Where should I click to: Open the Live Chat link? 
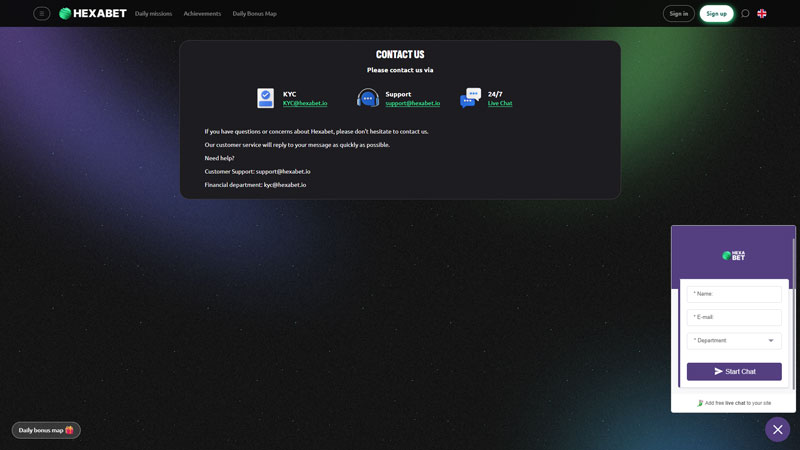500,103
